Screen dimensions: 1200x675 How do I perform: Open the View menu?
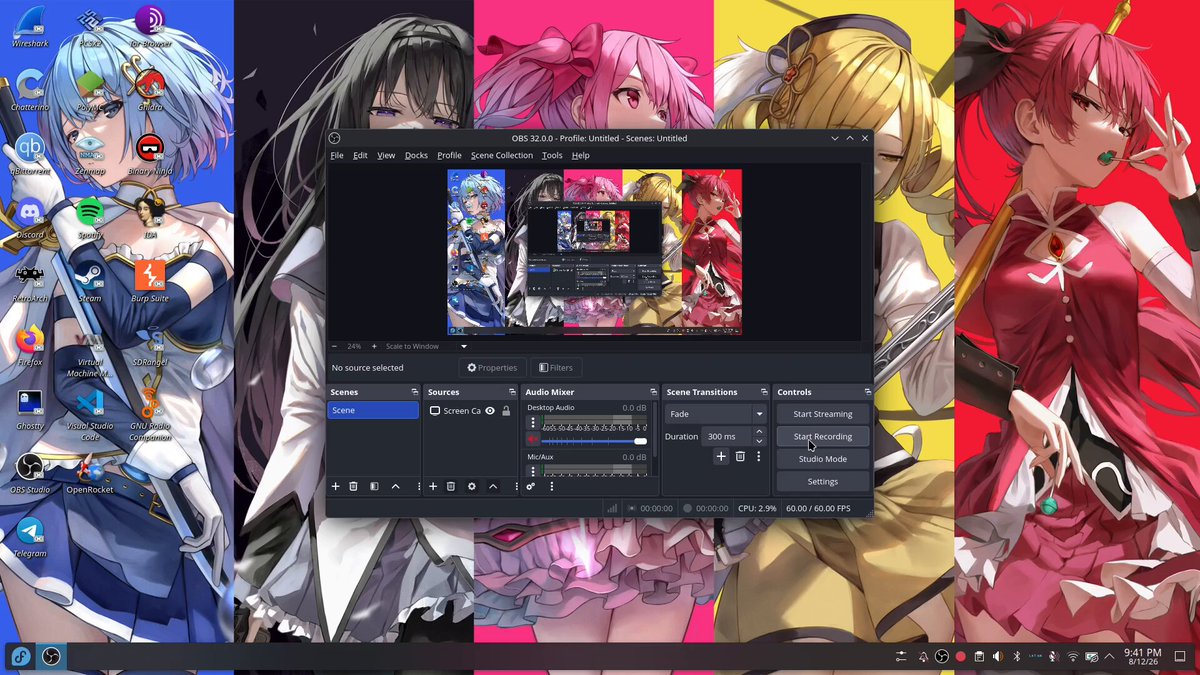pyautogui.click(x=386, y=155)
